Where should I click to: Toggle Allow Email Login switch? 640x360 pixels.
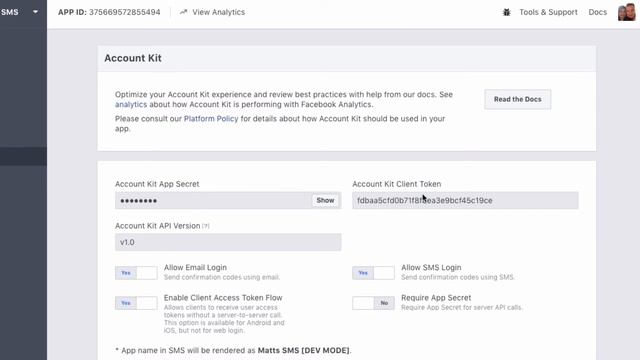point(136,273)
